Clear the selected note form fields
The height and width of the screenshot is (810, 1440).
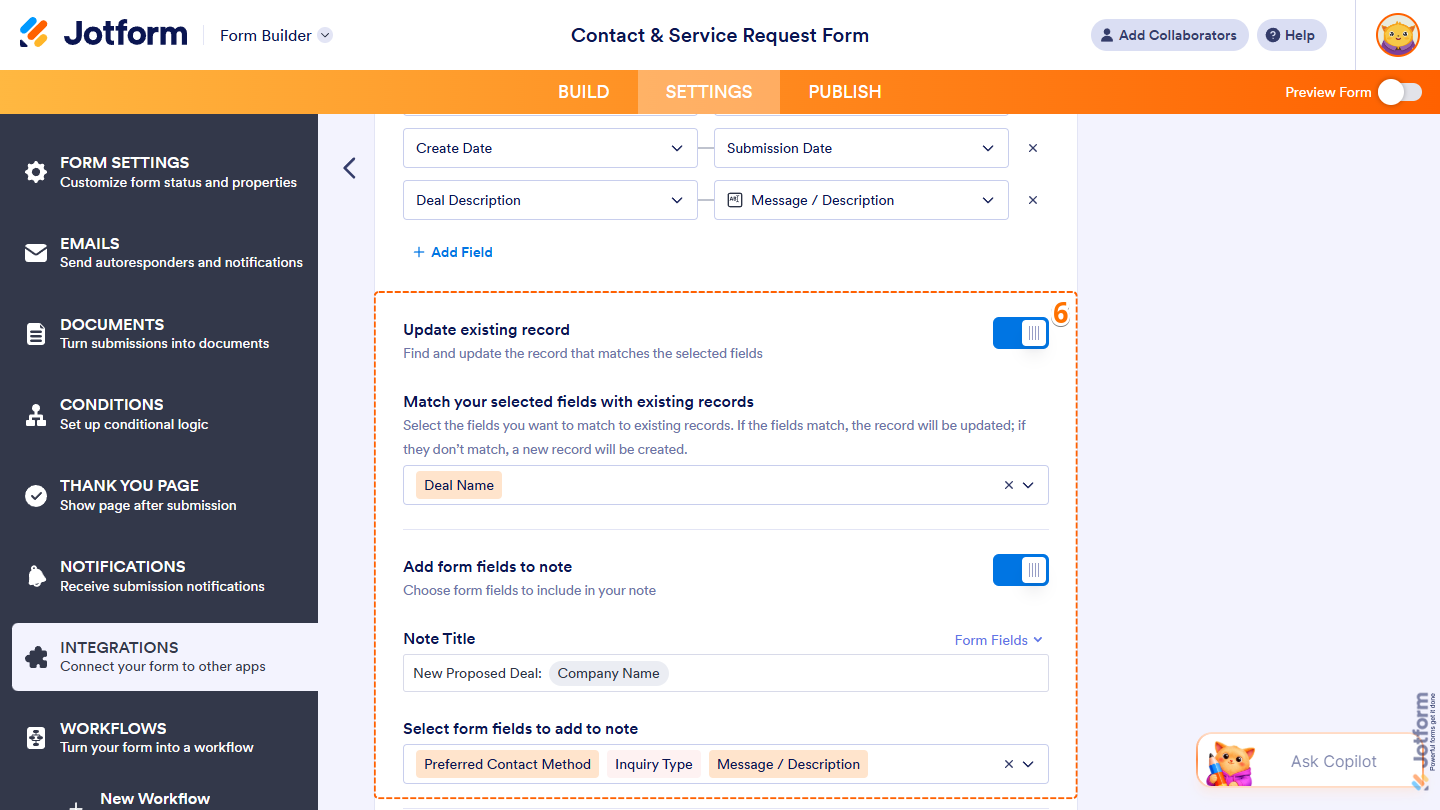click(1008, 764)
